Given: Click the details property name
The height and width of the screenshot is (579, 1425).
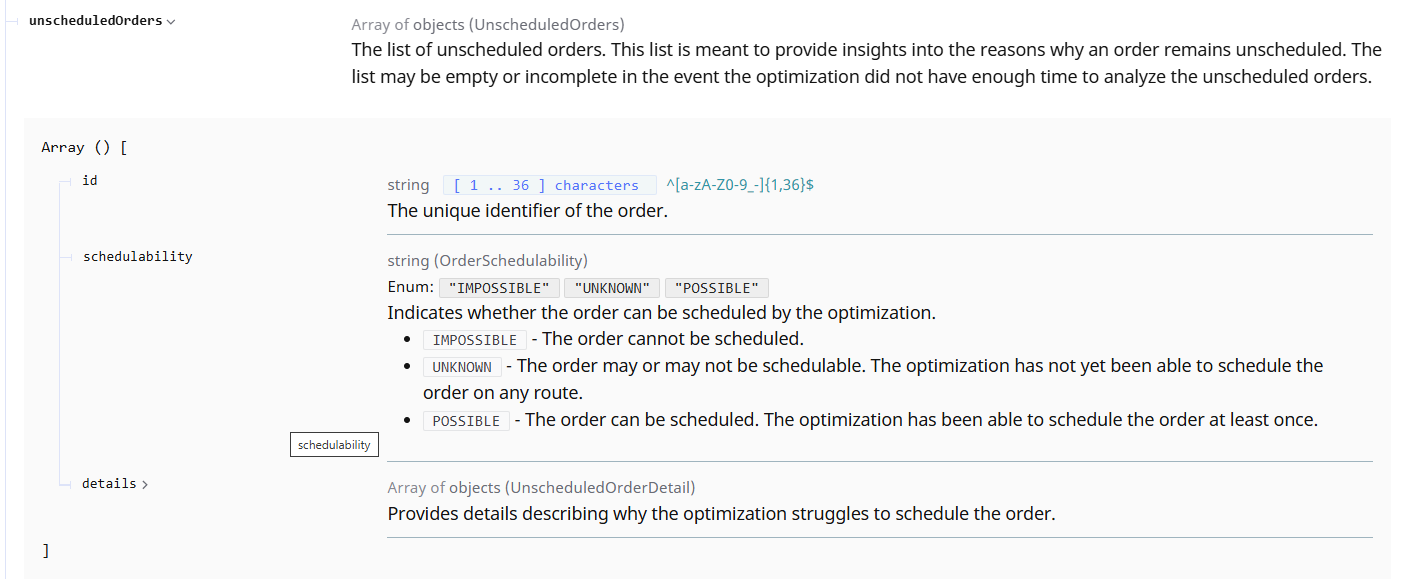Looking at the screenshot, I should (109, 483).
